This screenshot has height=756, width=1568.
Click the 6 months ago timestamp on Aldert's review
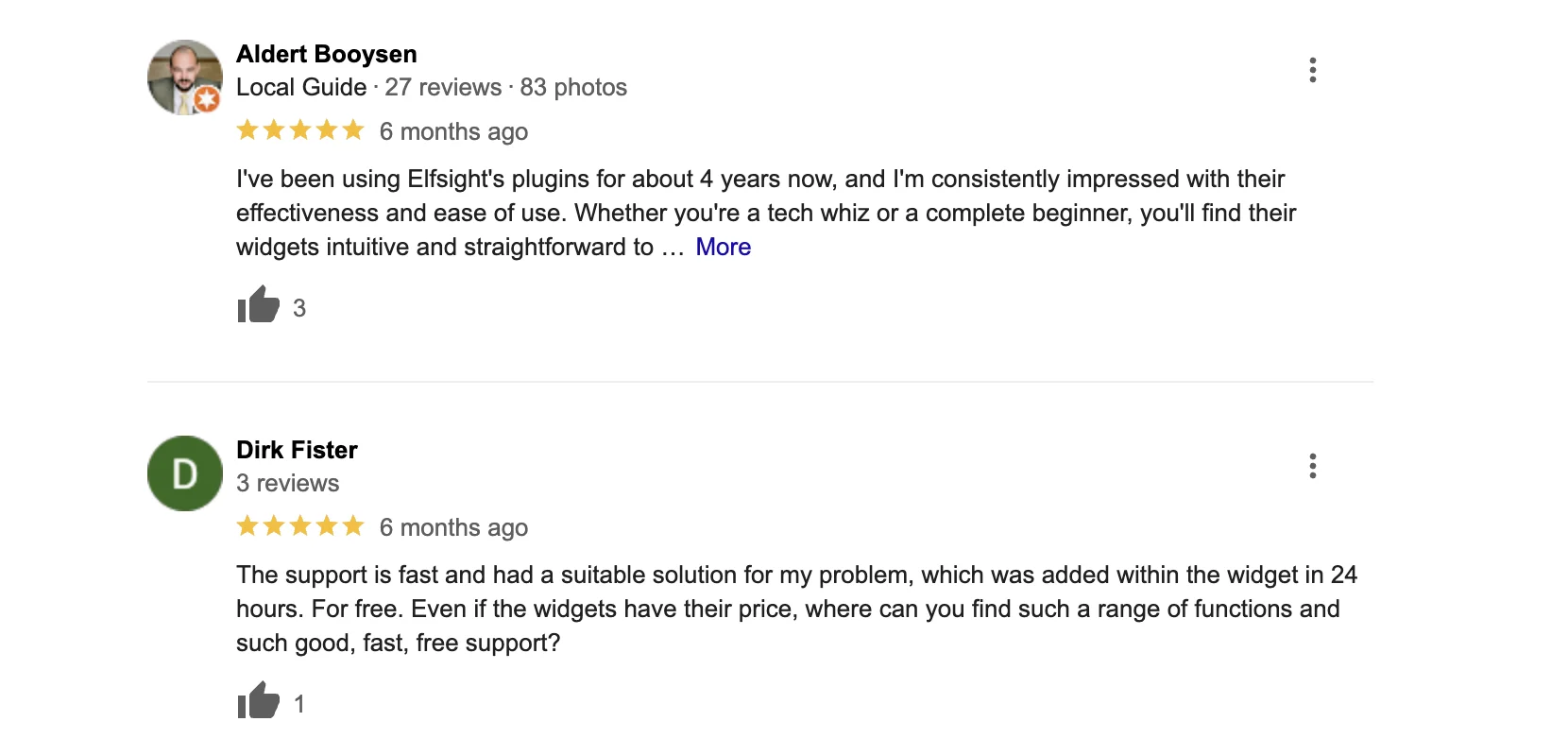(454, 131)
